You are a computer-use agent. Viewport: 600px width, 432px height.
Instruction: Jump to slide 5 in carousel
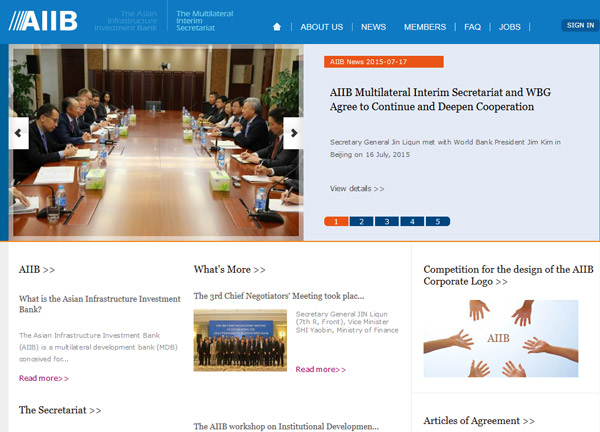437,221
